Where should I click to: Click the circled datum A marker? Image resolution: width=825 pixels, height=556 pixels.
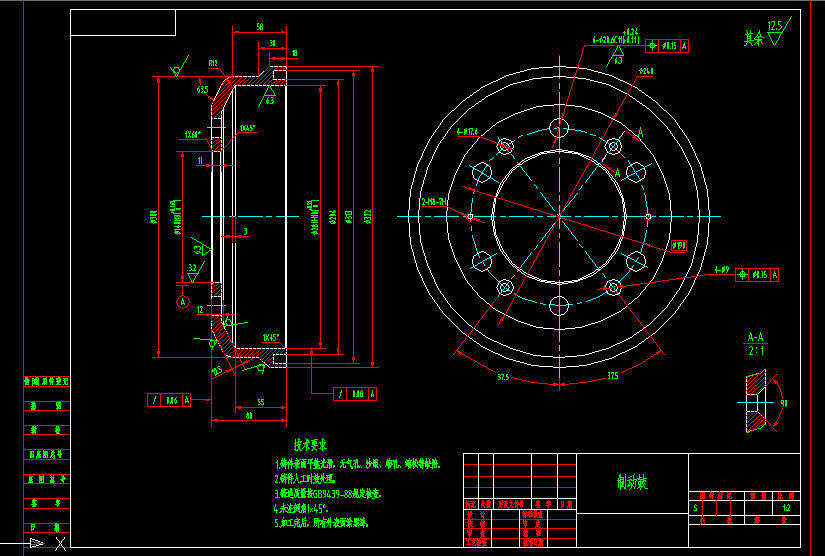pos(182,300)
